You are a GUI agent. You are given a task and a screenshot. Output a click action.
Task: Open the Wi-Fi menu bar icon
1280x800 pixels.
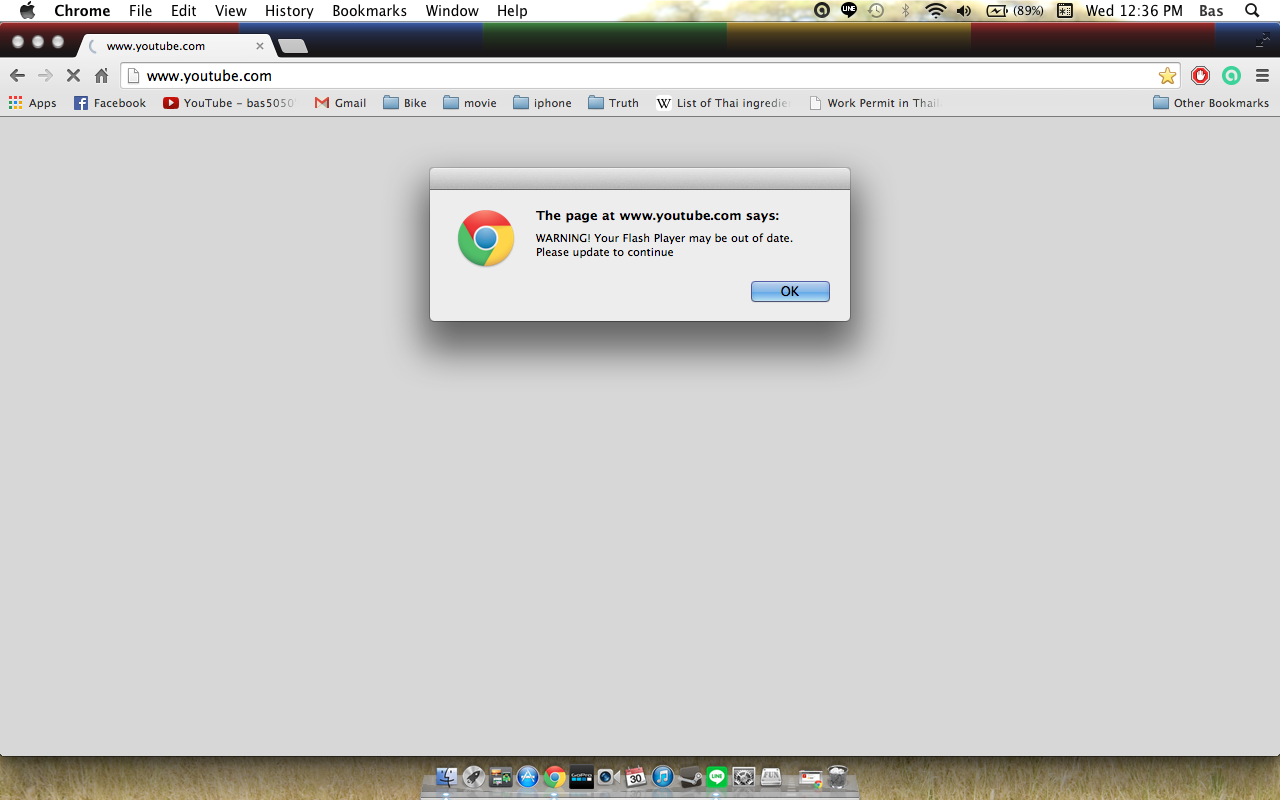click(935, 11)
